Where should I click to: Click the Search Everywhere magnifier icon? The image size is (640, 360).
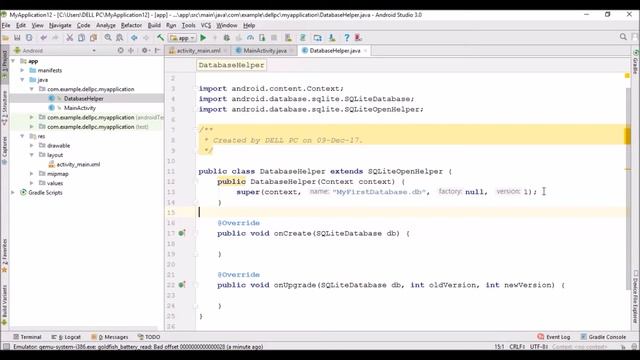pyautogui.click(x=623, y=37)
